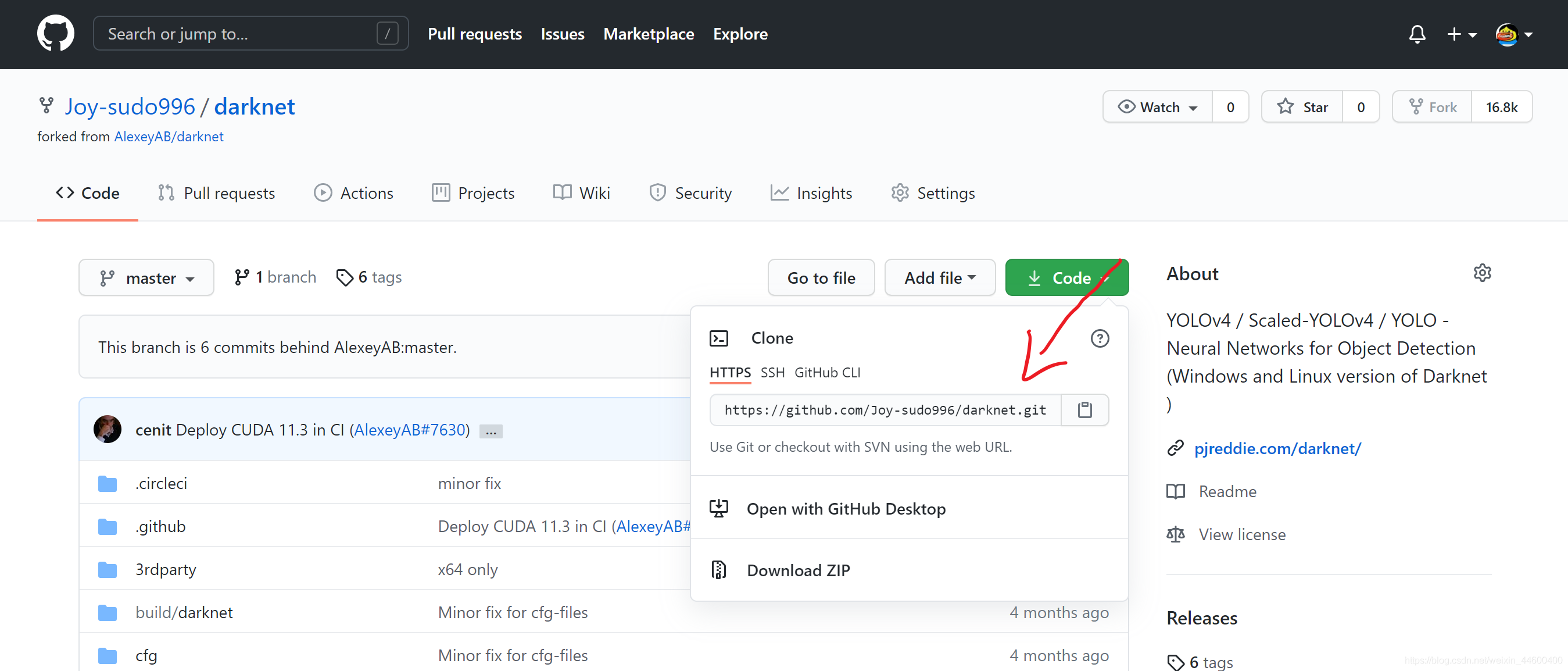
Task: Open the clone help question-mark icon
Action: [1100, 338]
